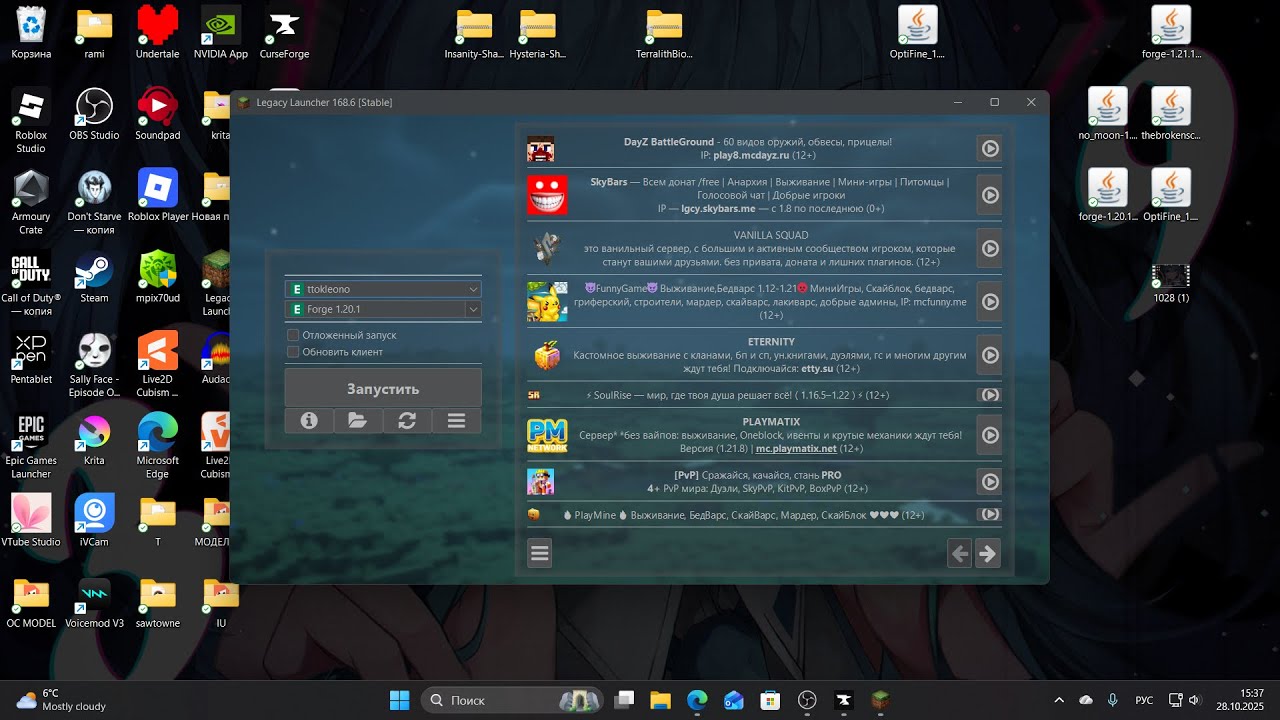1280x720 pixels.
Task: Switch the РУС input language
Action: (x=1145, y=700)
